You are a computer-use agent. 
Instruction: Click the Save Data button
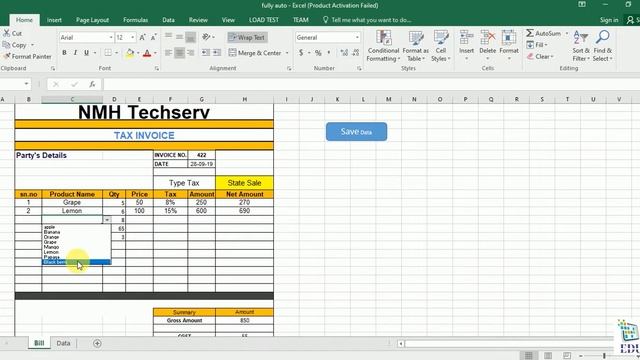(x=356, y=131)
